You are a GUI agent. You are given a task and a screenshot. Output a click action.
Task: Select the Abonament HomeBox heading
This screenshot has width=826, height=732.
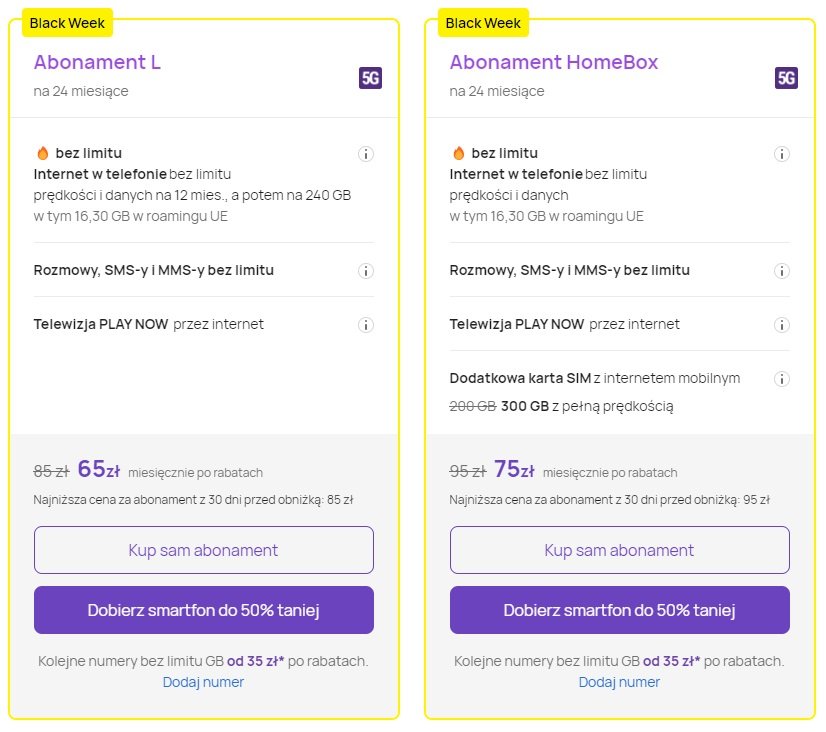[554, 62]
